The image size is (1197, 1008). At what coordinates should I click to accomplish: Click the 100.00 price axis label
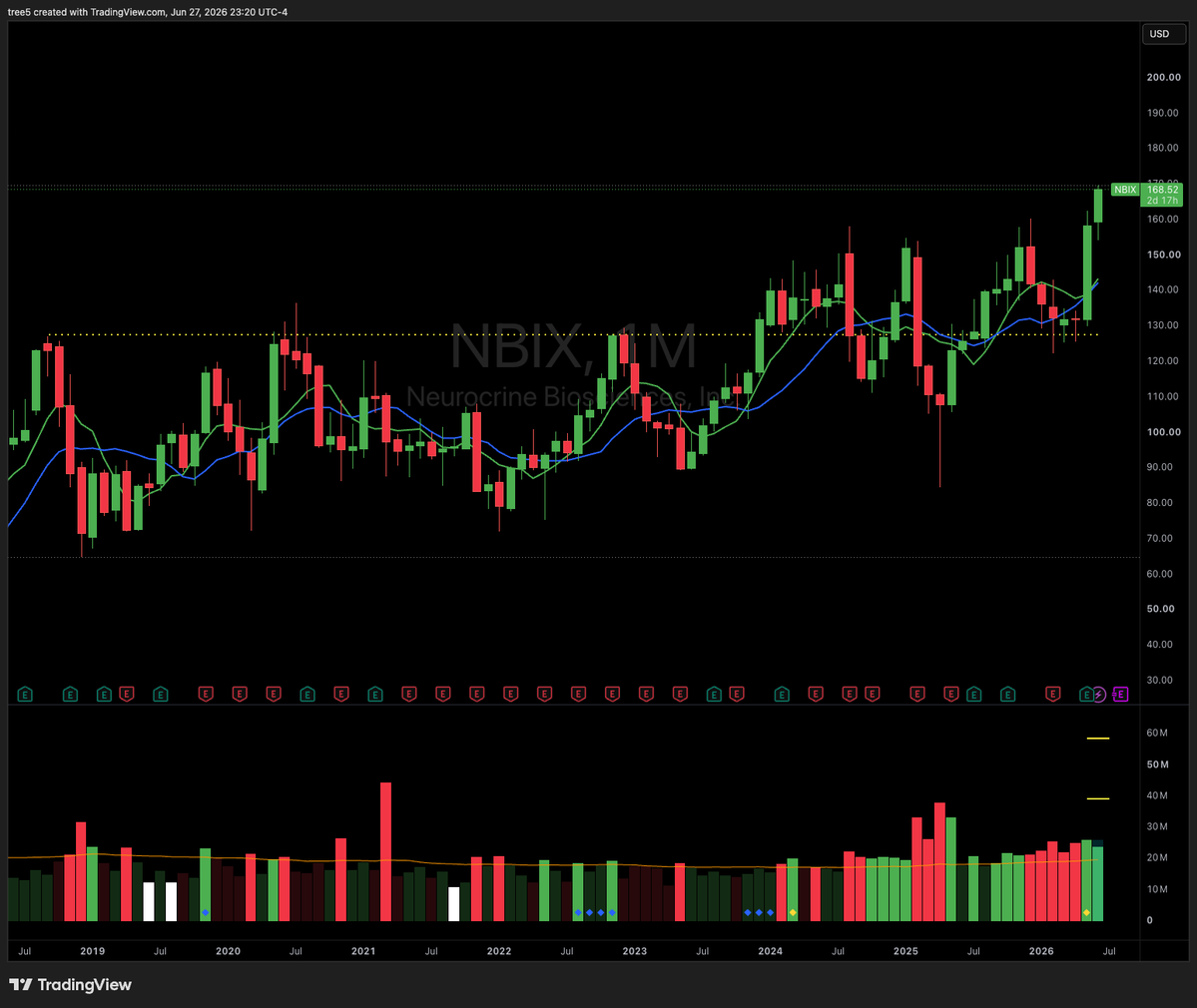point(1163,432)
